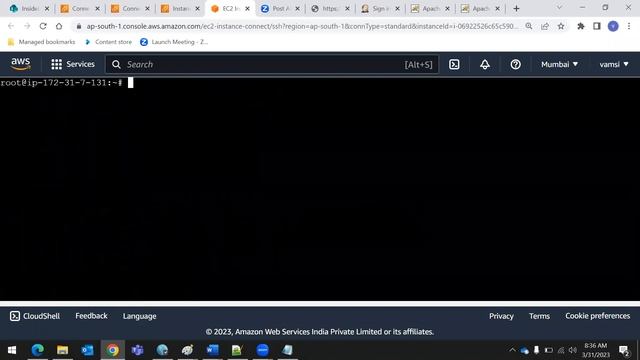640x360 pixels.
Task: Open the Chrome profile avatar
Action: [613, 26]
